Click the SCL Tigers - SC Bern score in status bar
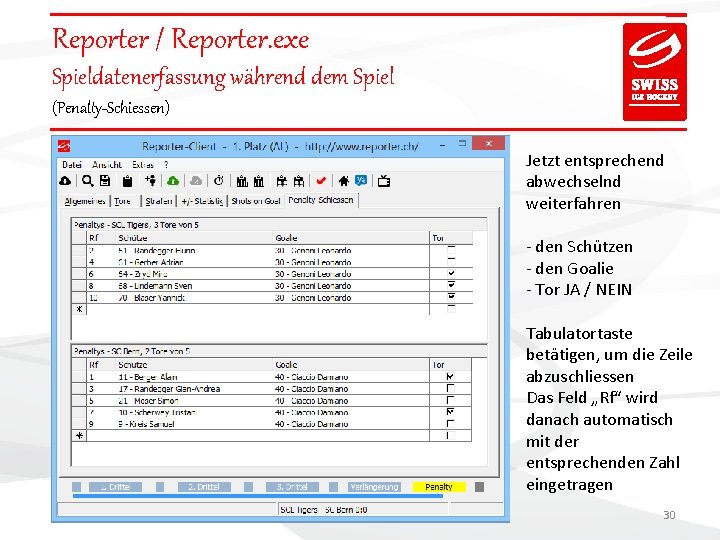The image size is (720, 540). click(324, 509)
